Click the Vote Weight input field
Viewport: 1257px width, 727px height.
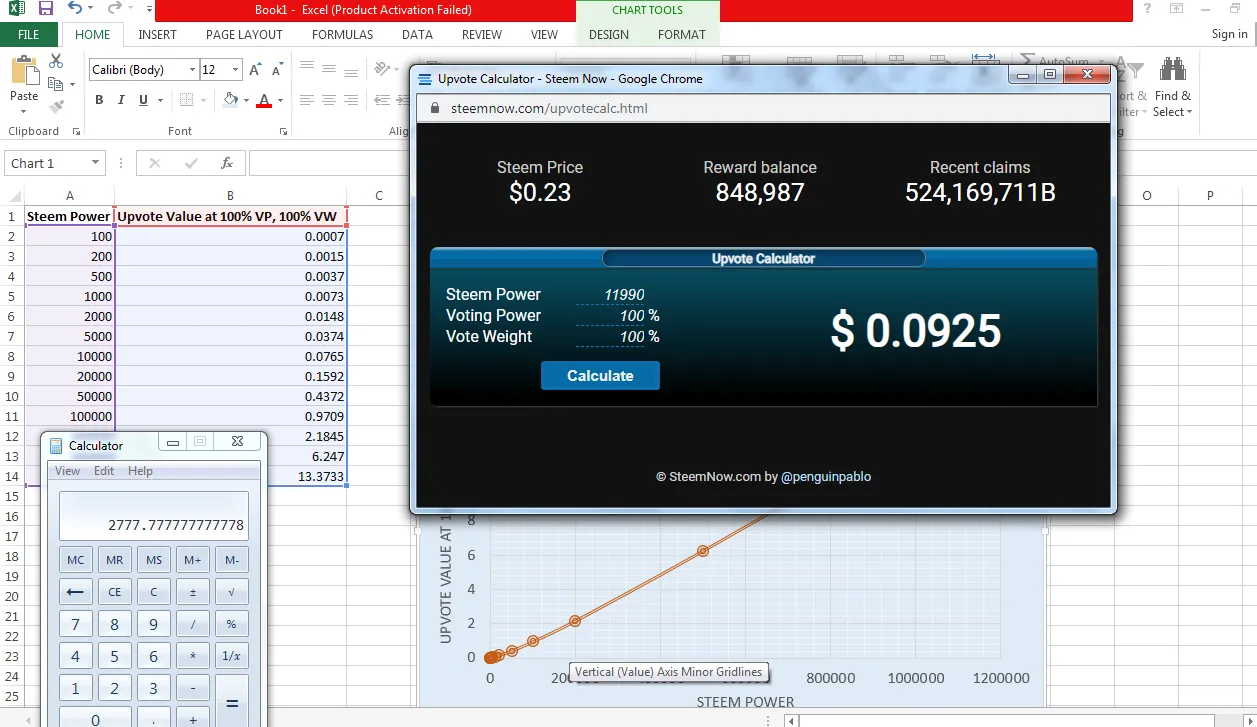pyautogui.click(x=610, y=337)
